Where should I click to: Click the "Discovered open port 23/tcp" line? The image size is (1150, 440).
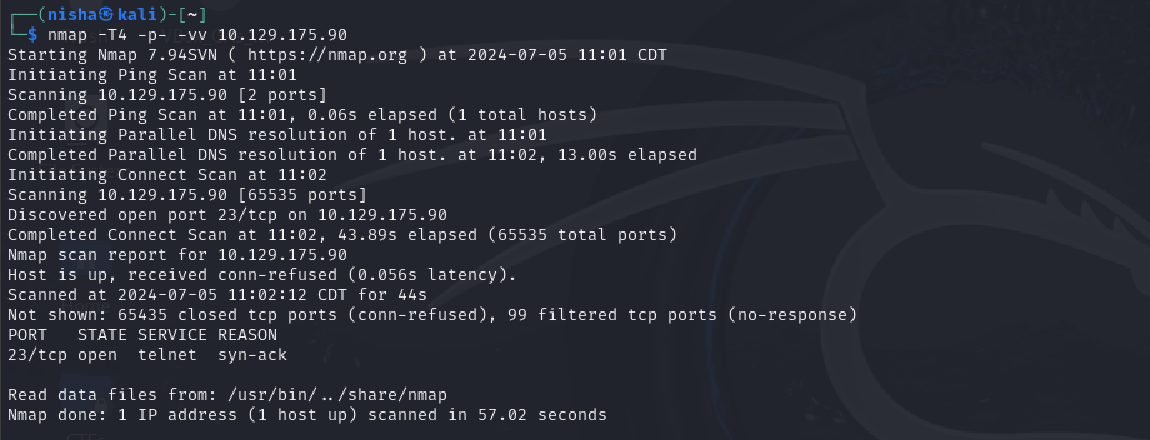click(227, 214)
